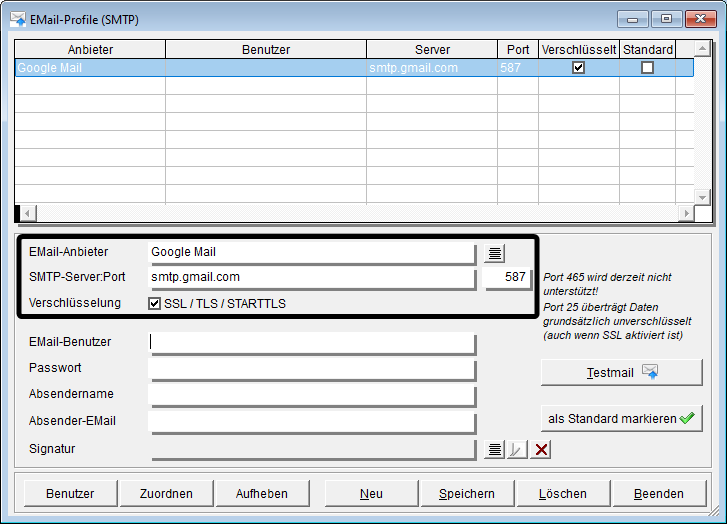
Task: Click the Benutzer button
Action: [x=70, y=494]
